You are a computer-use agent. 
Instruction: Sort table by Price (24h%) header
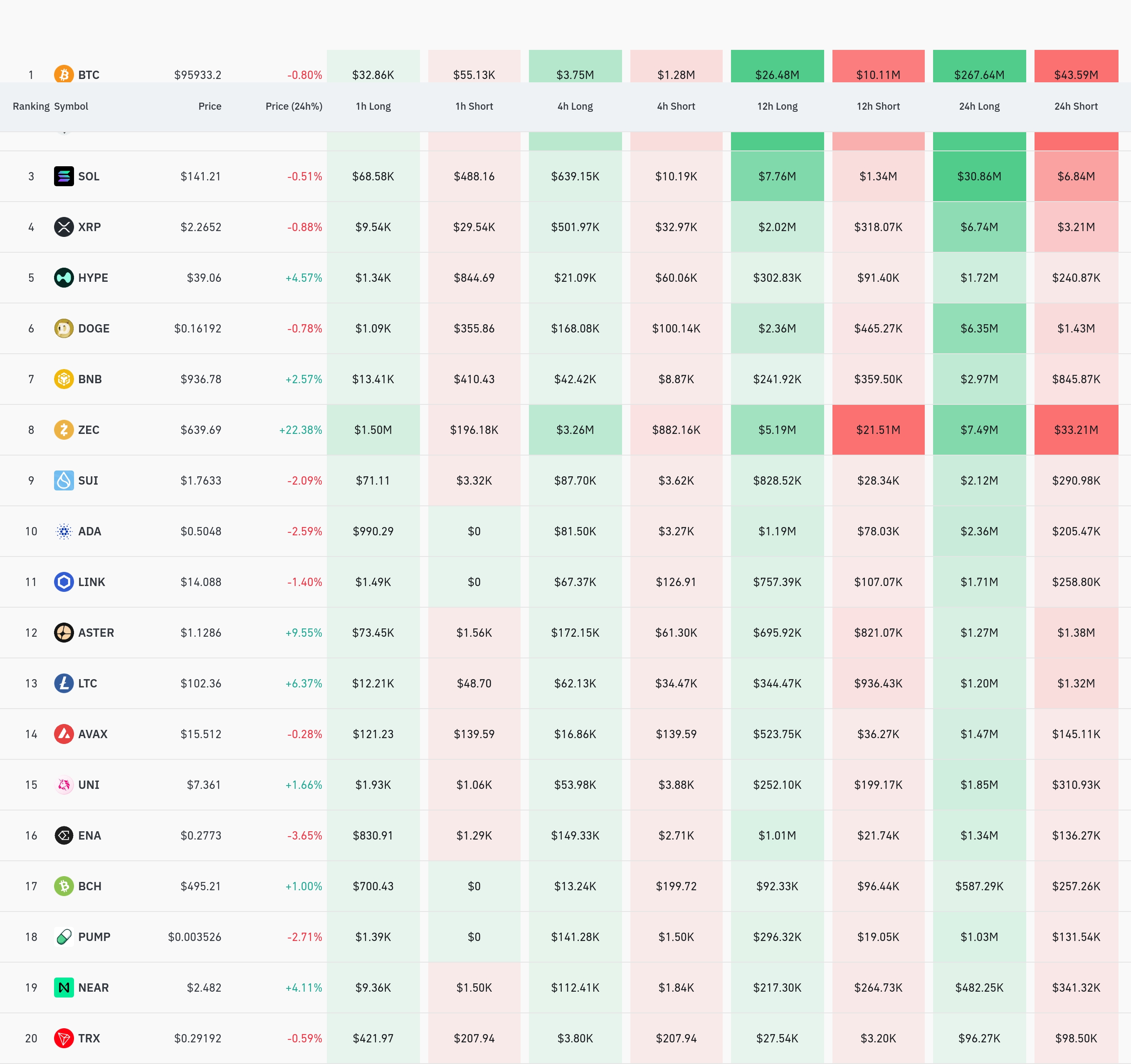294,106
